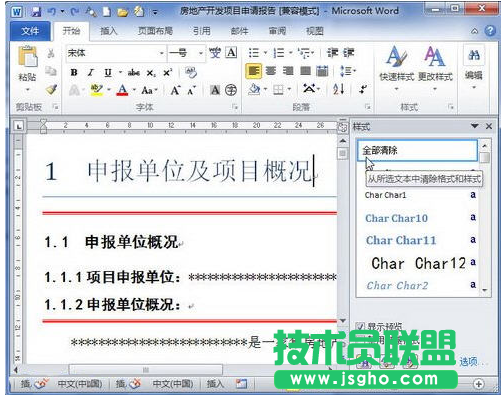
Task: Apply red font color
Action: (122, 90)
